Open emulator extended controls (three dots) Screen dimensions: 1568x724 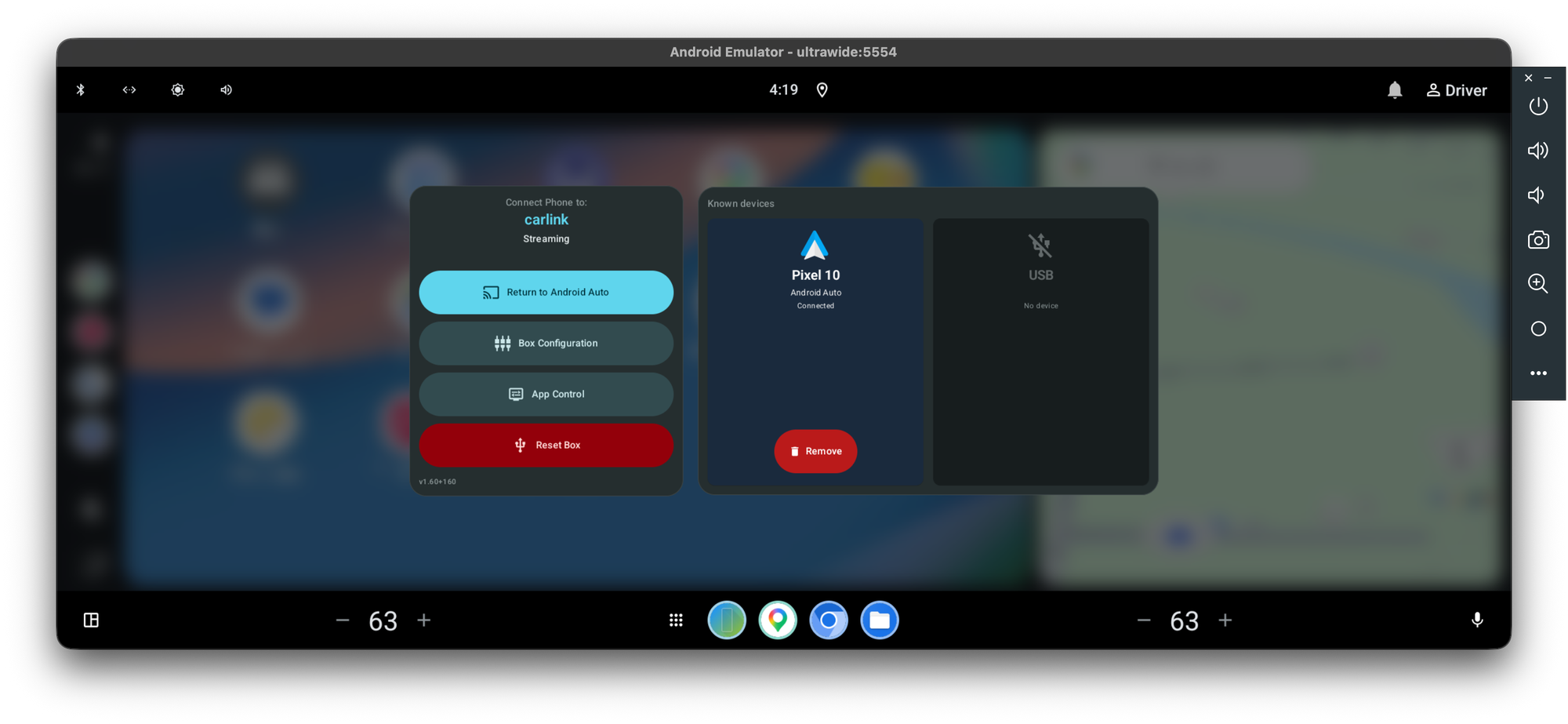[x=1538, y=373]
